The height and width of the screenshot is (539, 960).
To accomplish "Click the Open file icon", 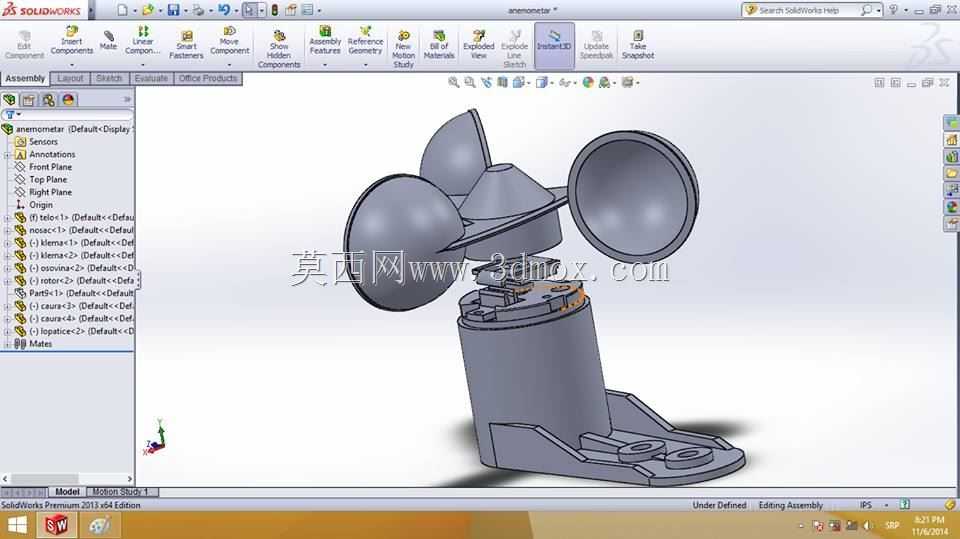I will pos(148,10).
